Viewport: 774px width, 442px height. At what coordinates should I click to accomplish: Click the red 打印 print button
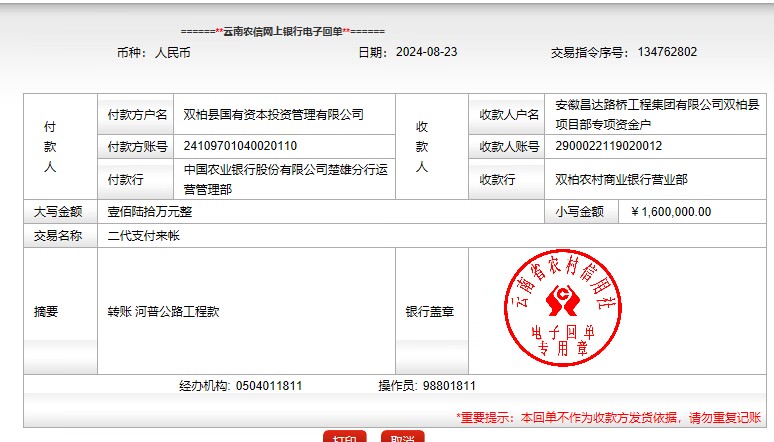tap(344, 437)
